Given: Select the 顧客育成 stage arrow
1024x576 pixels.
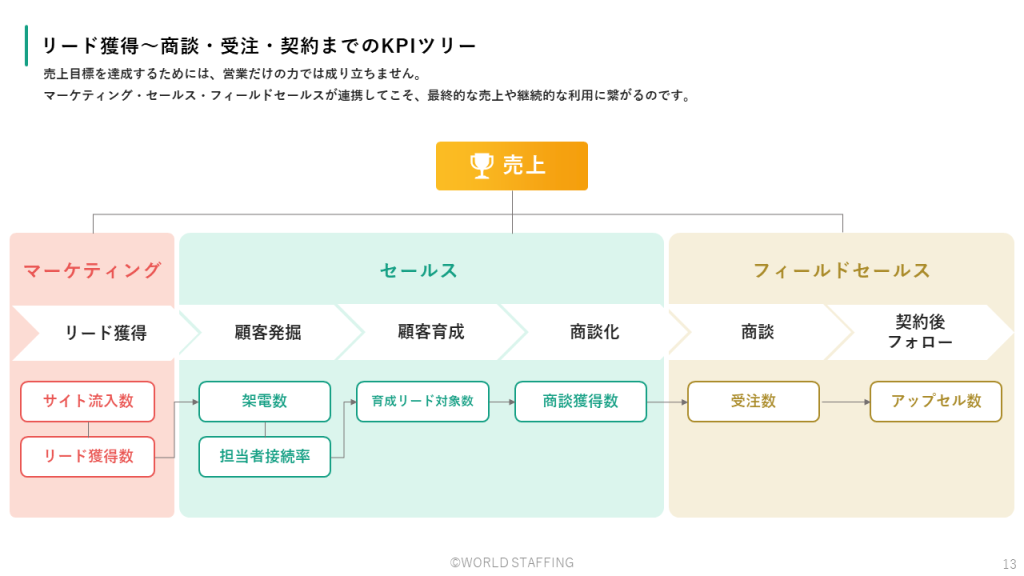Looking at the screenshot, I should click(430, 332).
